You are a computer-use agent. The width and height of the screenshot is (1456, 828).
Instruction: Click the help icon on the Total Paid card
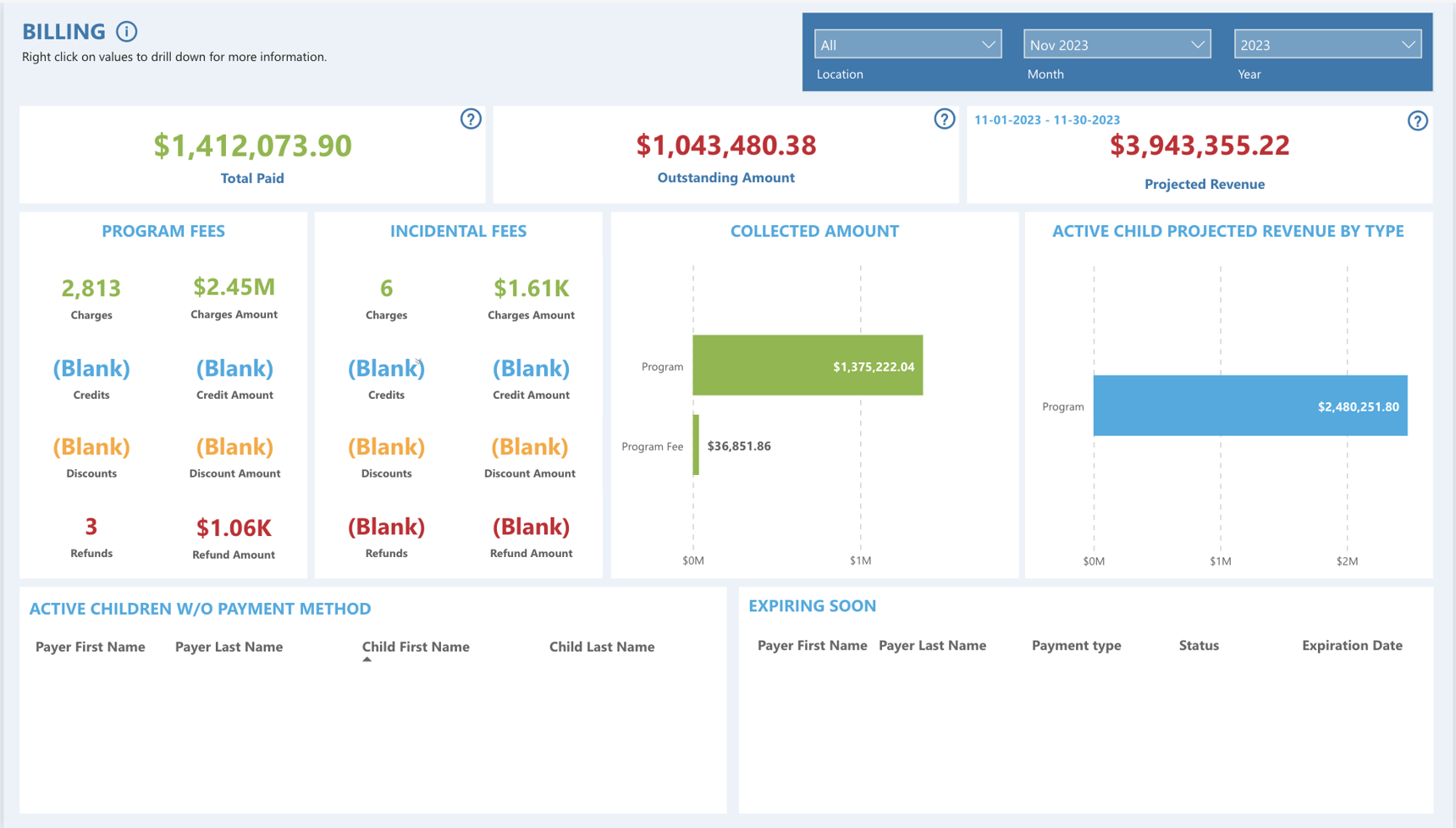tap(471, 119)
